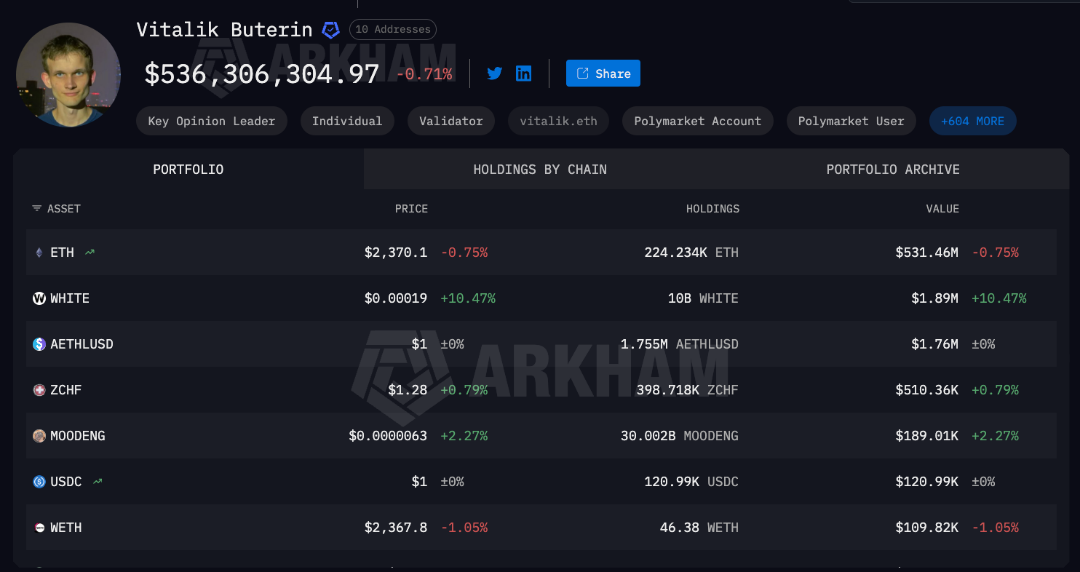Click the $109.82K value cell

pos(926,527)
